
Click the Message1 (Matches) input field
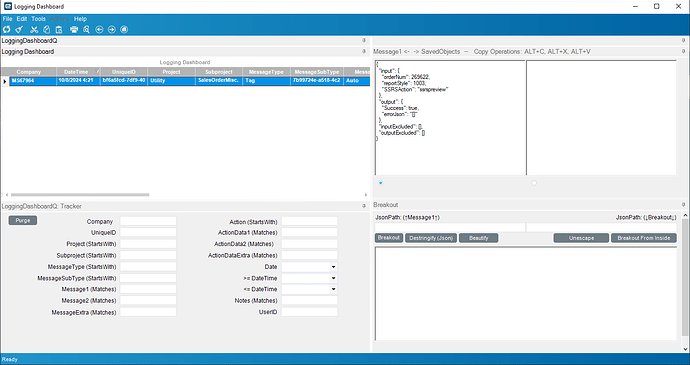pos(148,289)
